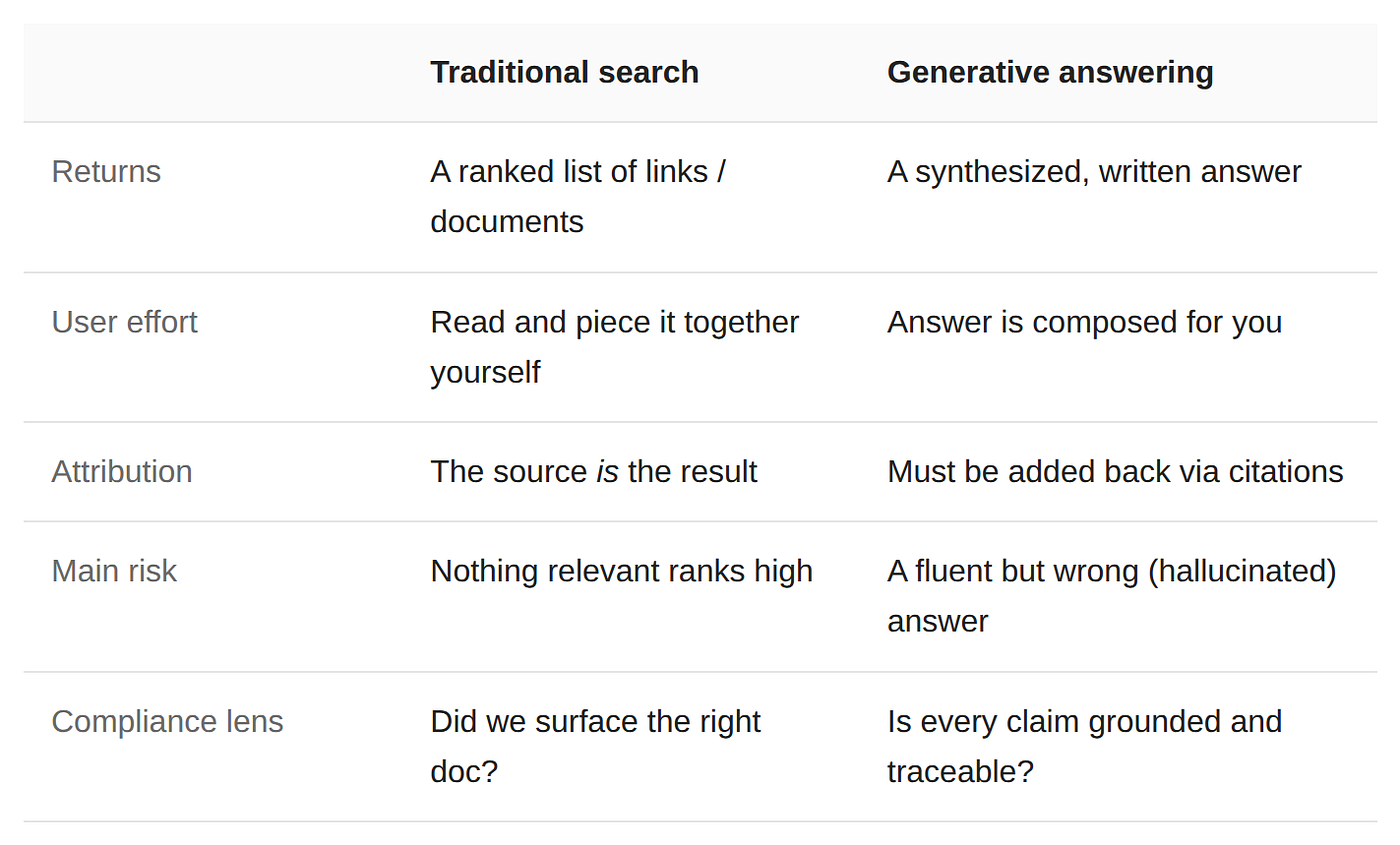The height and width of the screenshot is (845, 1400).
Task: Select the 'Returns' row label
Action: click(106, 171)
